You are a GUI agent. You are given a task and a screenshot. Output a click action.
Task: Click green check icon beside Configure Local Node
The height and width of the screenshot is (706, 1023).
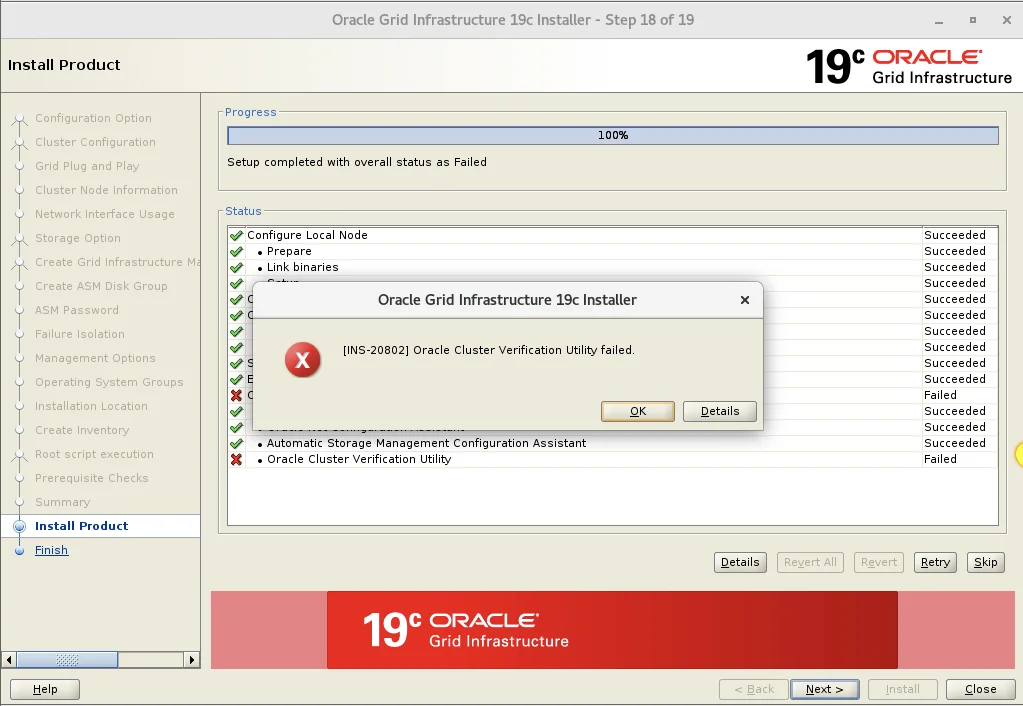[x=236, y=236]
